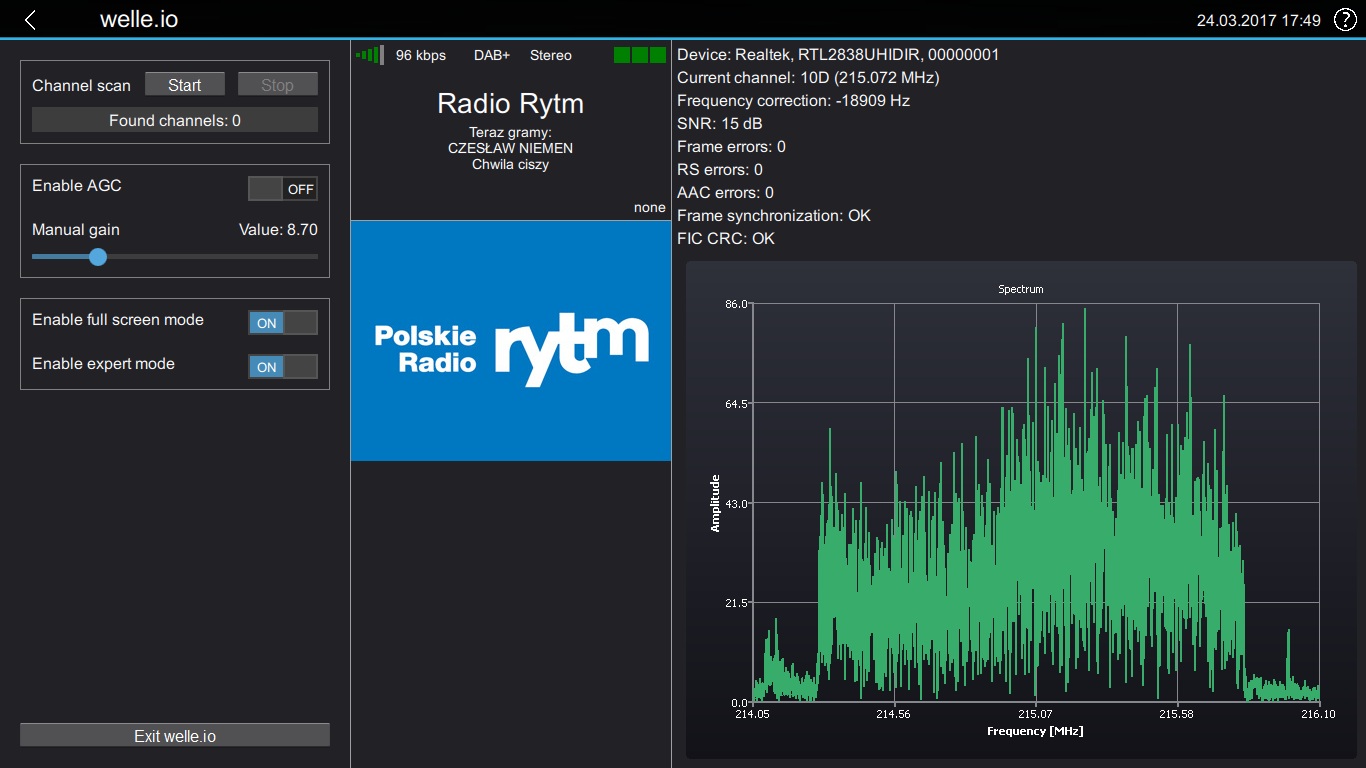This screenshot has width=1366, height=768.
Task: Start the channel scan
Action: 185,85
